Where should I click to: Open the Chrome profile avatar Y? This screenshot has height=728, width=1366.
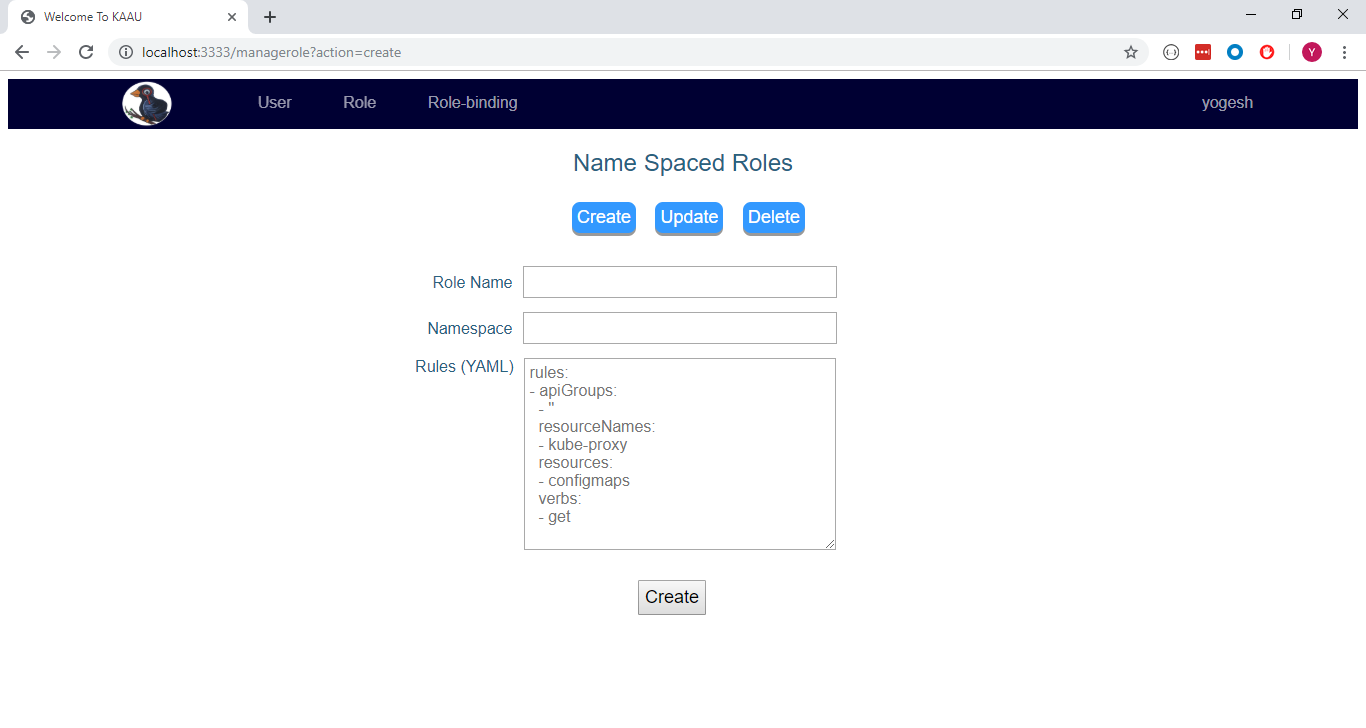(1312, 52)
